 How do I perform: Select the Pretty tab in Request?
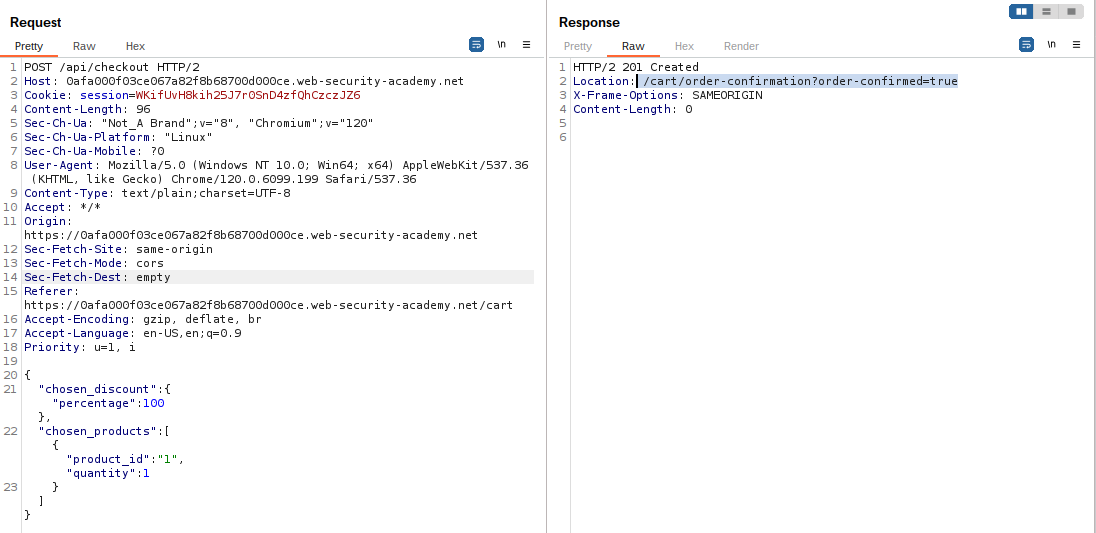[x=29, y=46]
